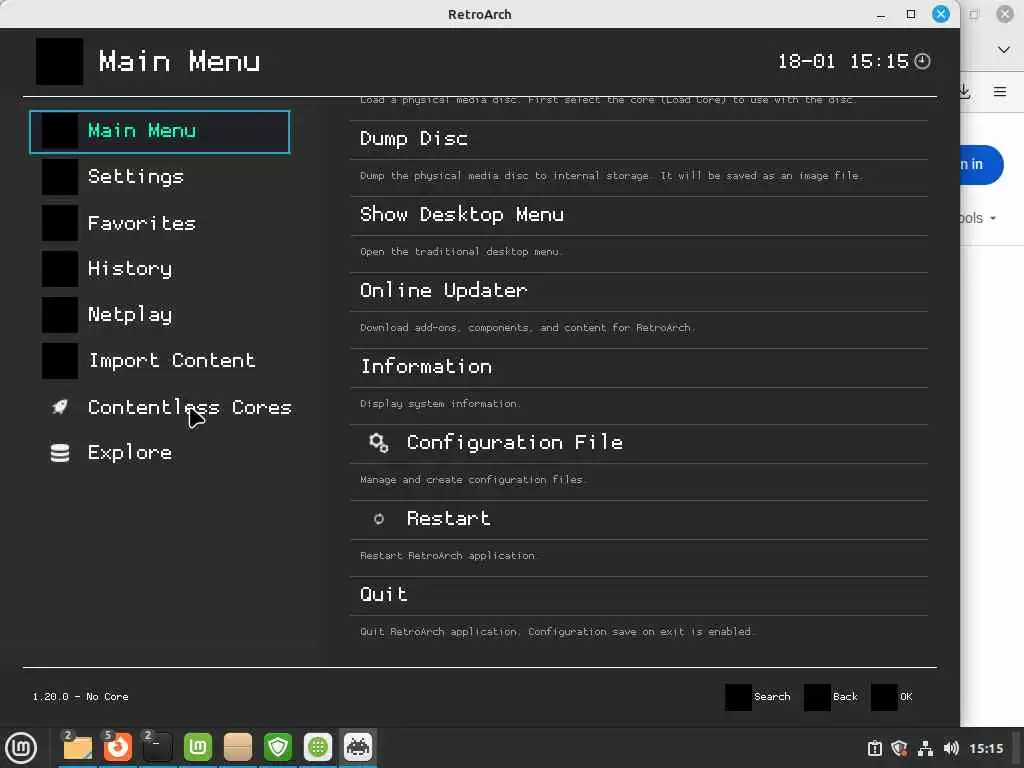The height and width of the screenshot is (768, 1024).
Task: Click the clock icon next to the time
Action: (x=922, y=61)
